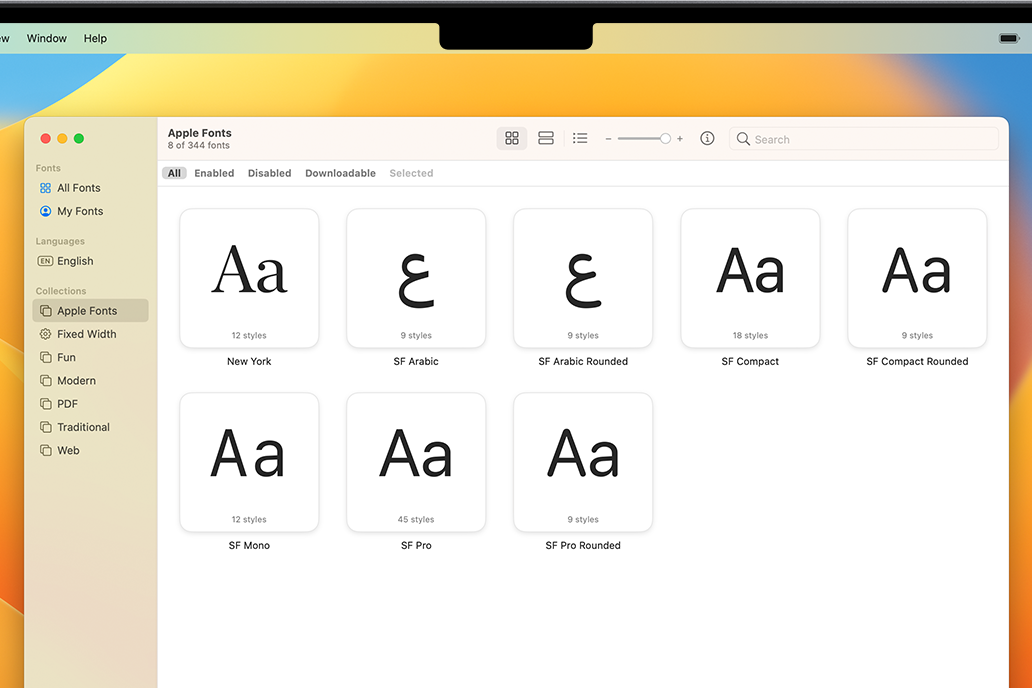This screenshot has width=1032, height=688.
Task: Open the Fun collection
Action: 90,357
